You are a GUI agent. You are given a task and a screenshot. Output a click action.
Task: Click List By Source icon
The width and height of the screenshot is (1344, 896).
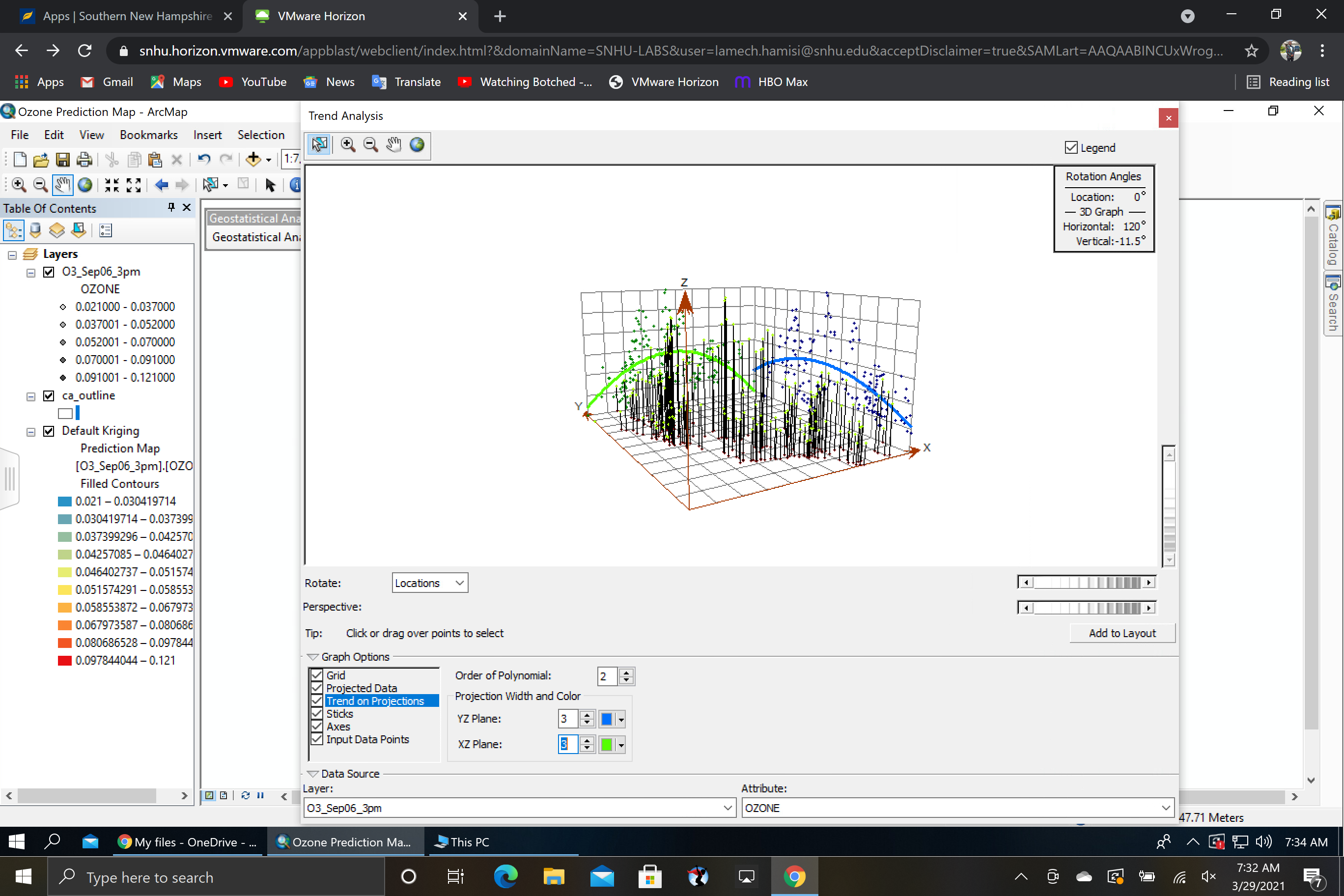click(x=35, y=230)
